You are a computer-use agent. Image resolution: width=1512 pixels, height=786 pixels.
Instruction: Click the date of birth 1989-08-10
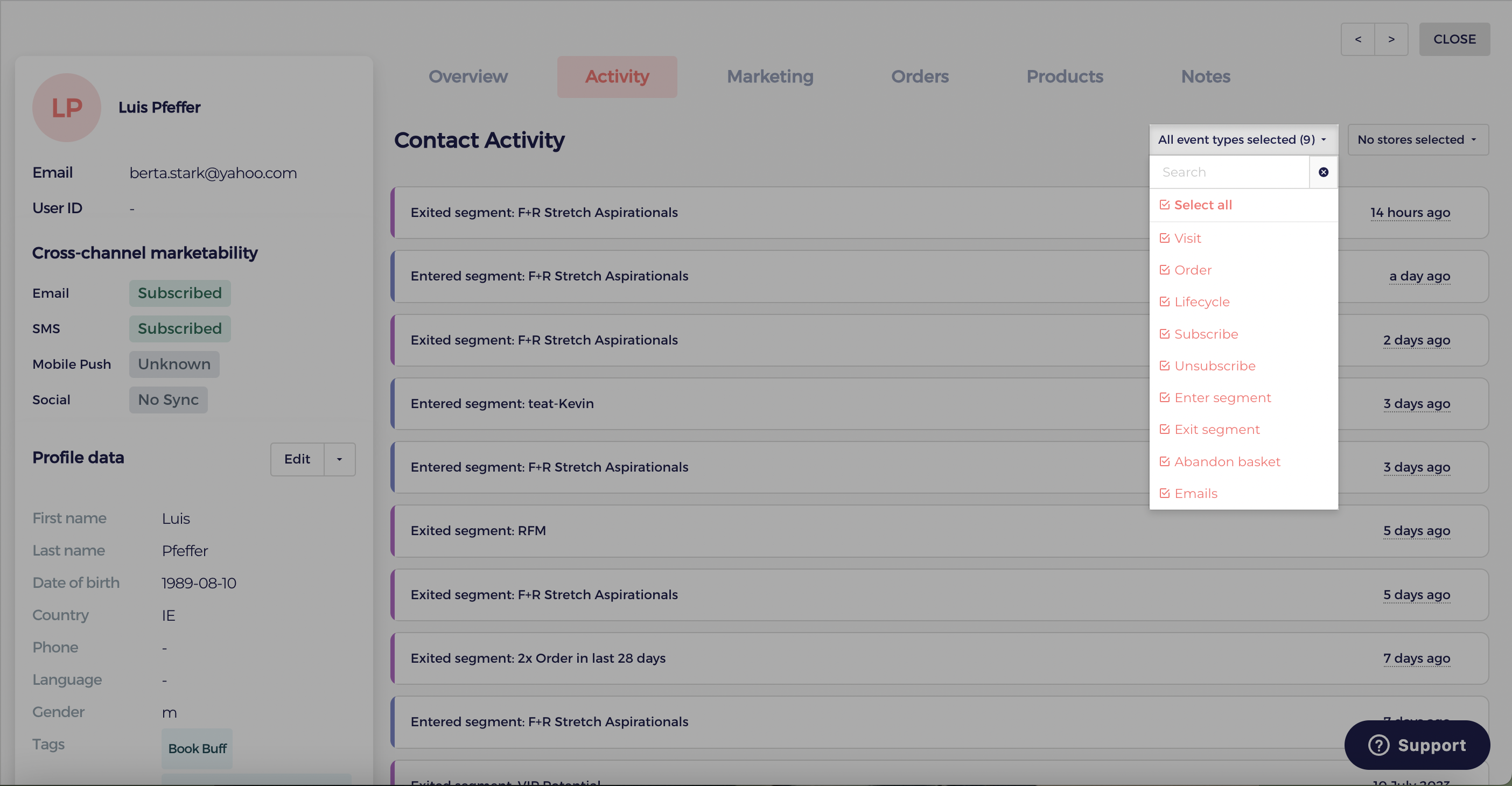tap(199, 583)
